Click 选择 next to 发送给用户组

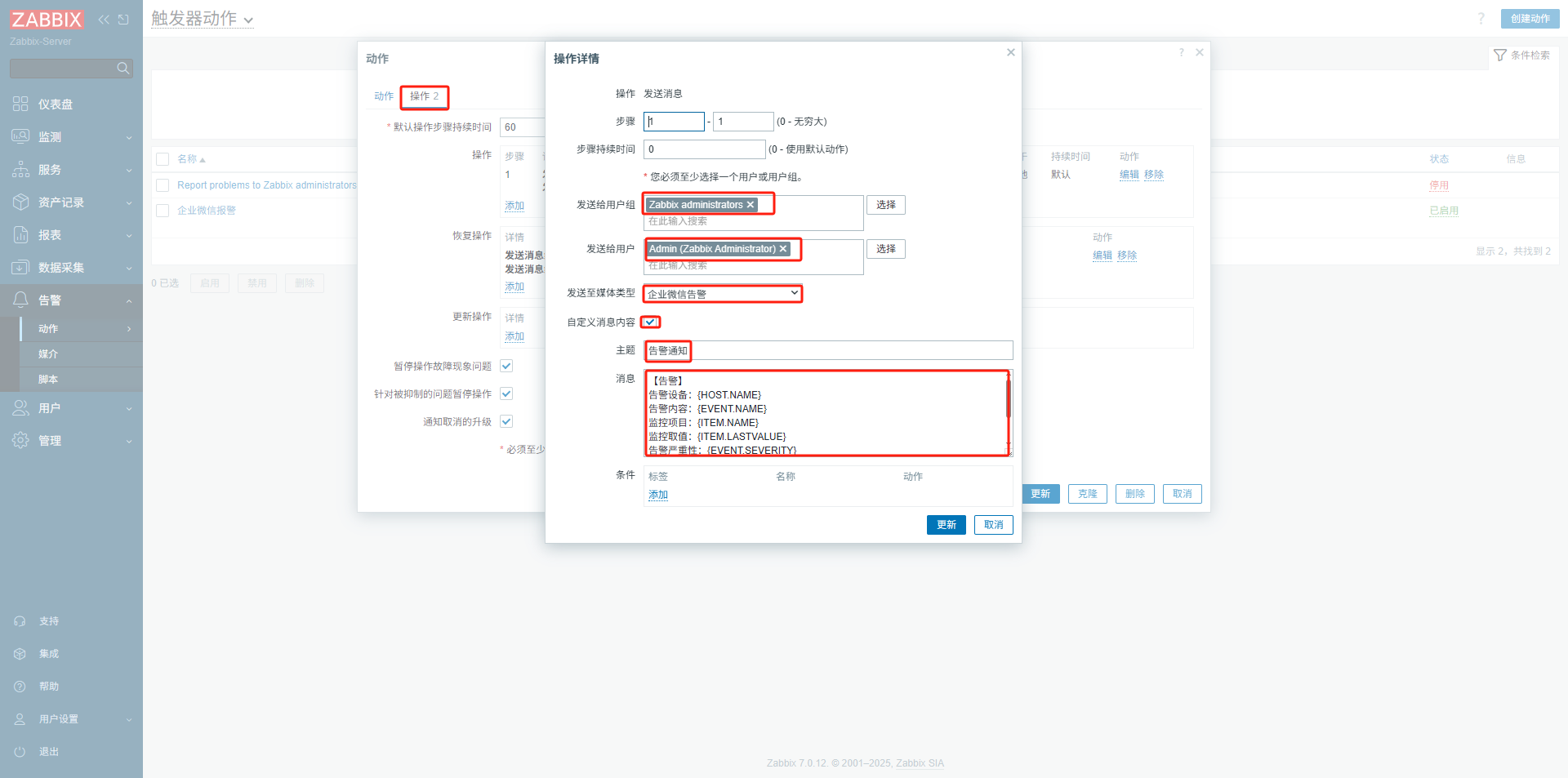point(886,205)
